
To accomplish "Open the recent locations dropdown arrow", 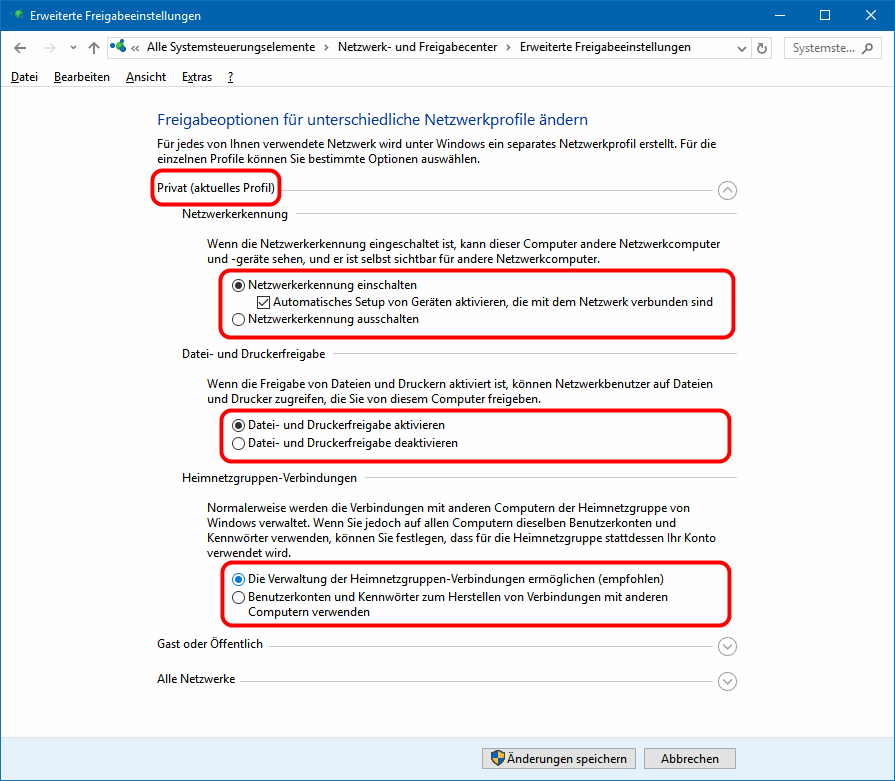I will (73, 48).
